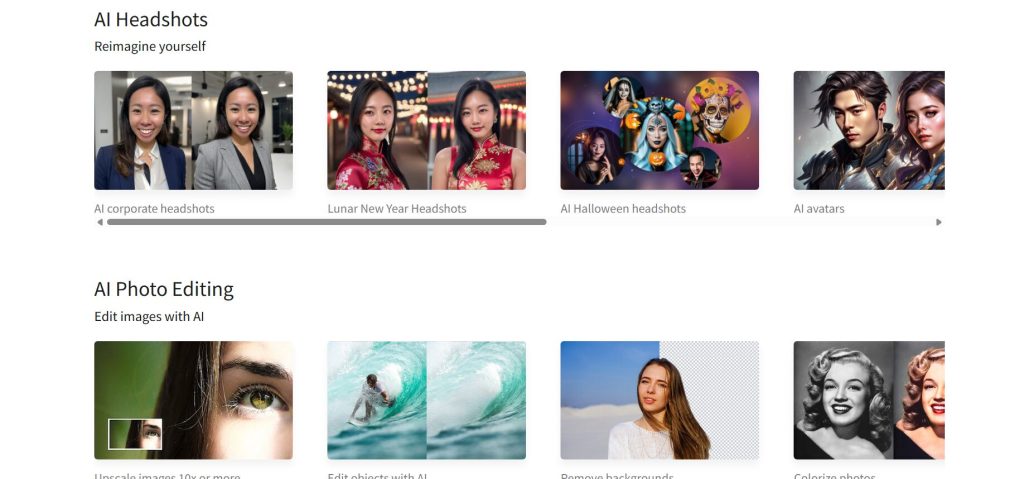Click empty scrollbar track right of the thumb

click(x=740, y=222)
